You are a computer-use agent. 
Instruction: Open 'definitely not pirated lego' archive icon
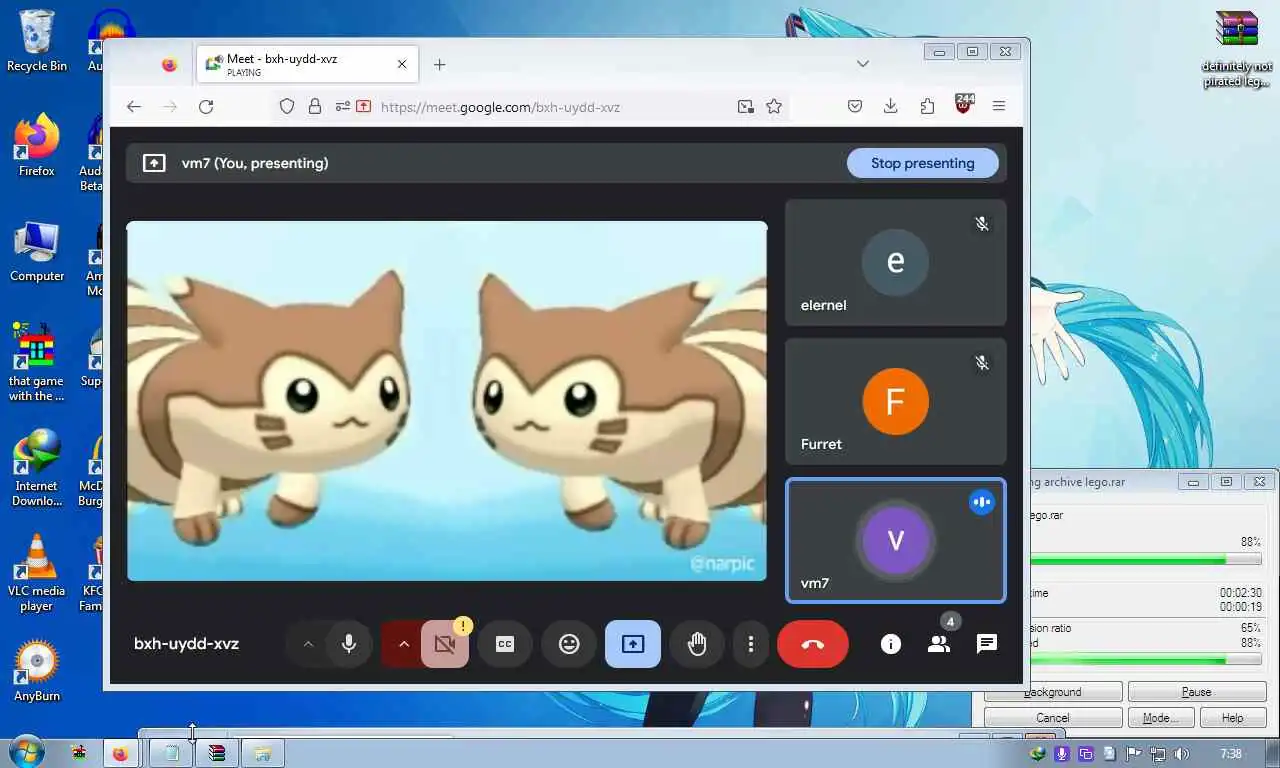[x=1237, y=48]
